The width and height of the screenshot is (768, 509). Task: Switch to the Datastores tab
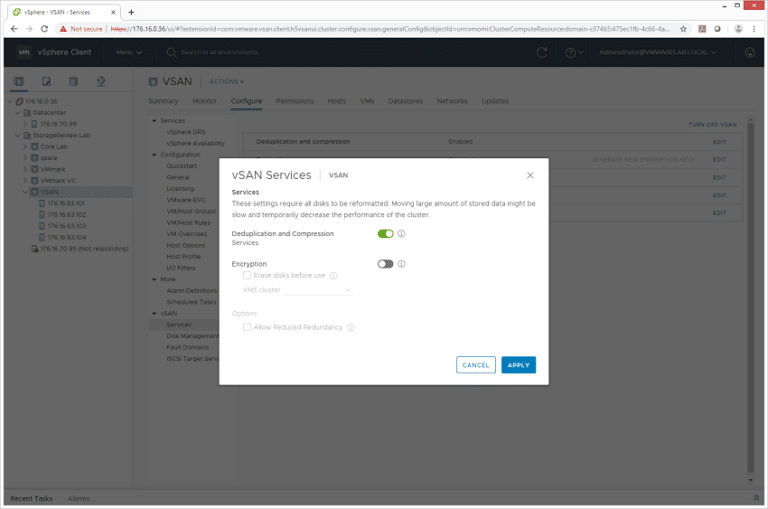pos(405,101)
